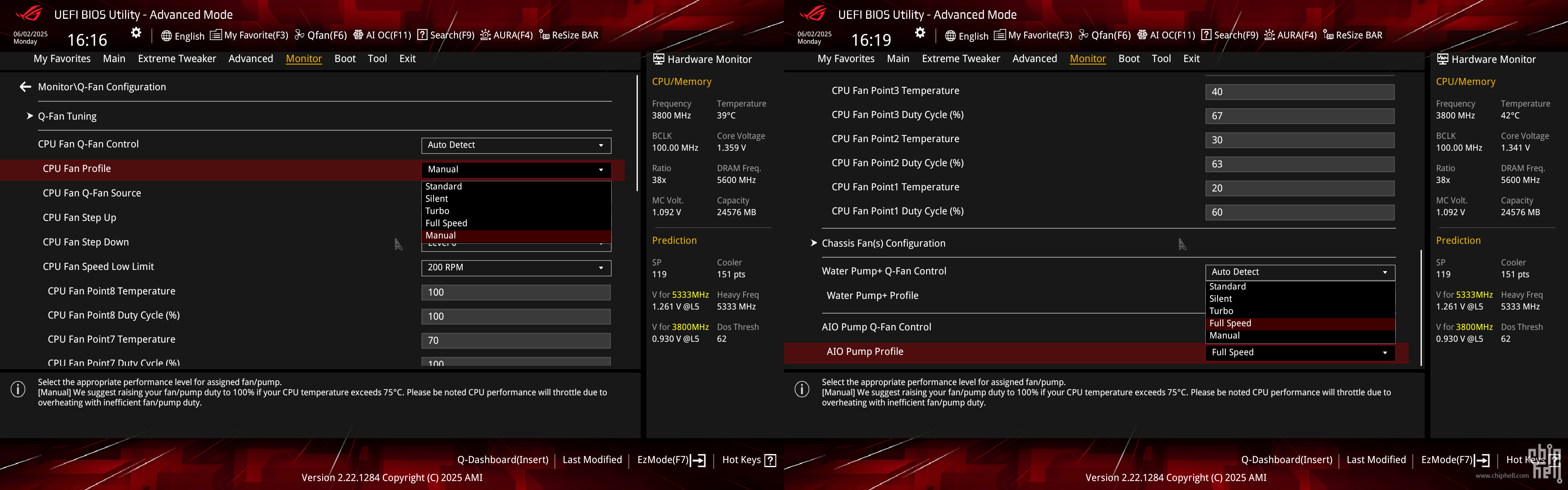This screenshot has width=1568, height=490.
Task: Launch Qfan(F6) tool in right window
Action: tap(1105, 35)
